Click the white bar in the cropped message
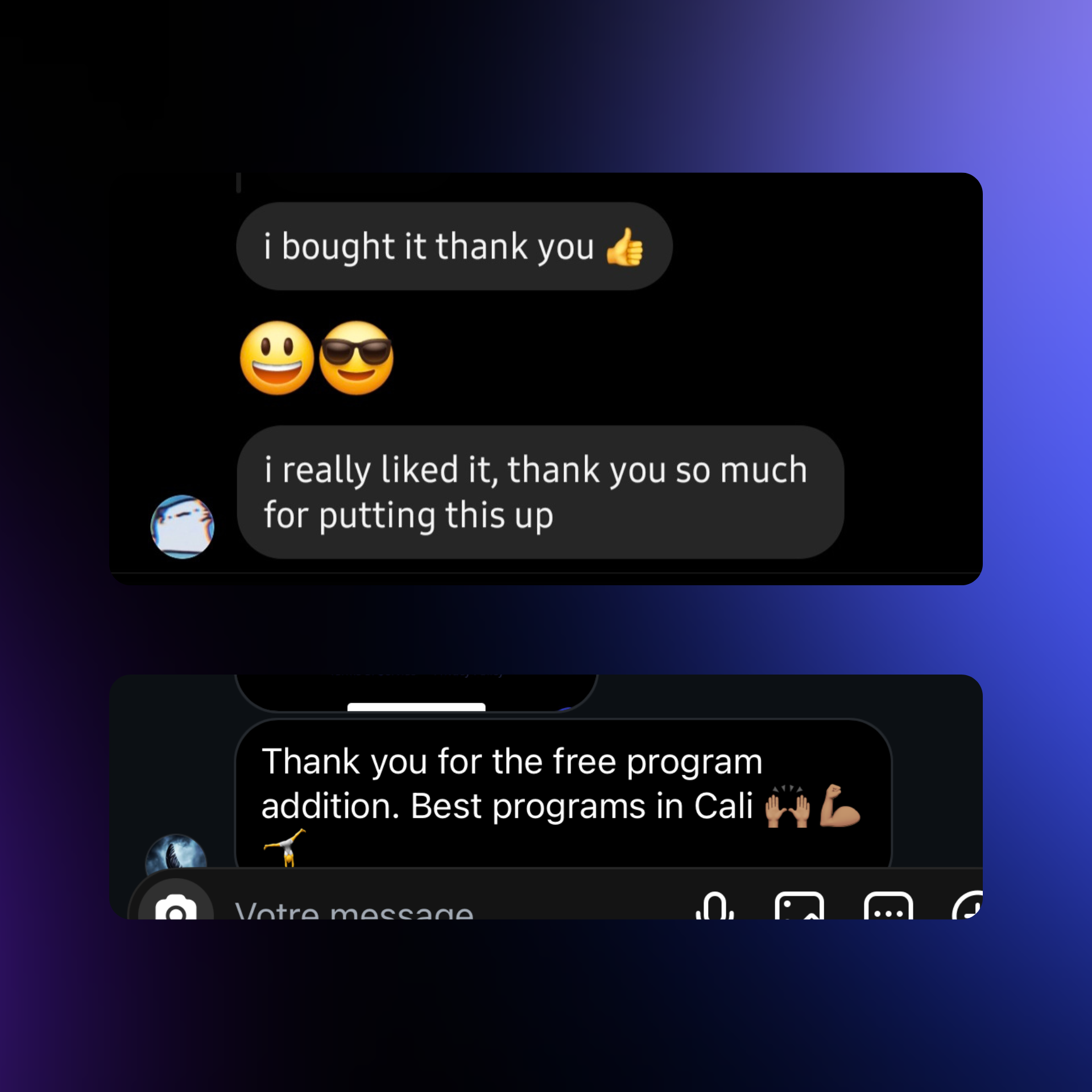 416,707
